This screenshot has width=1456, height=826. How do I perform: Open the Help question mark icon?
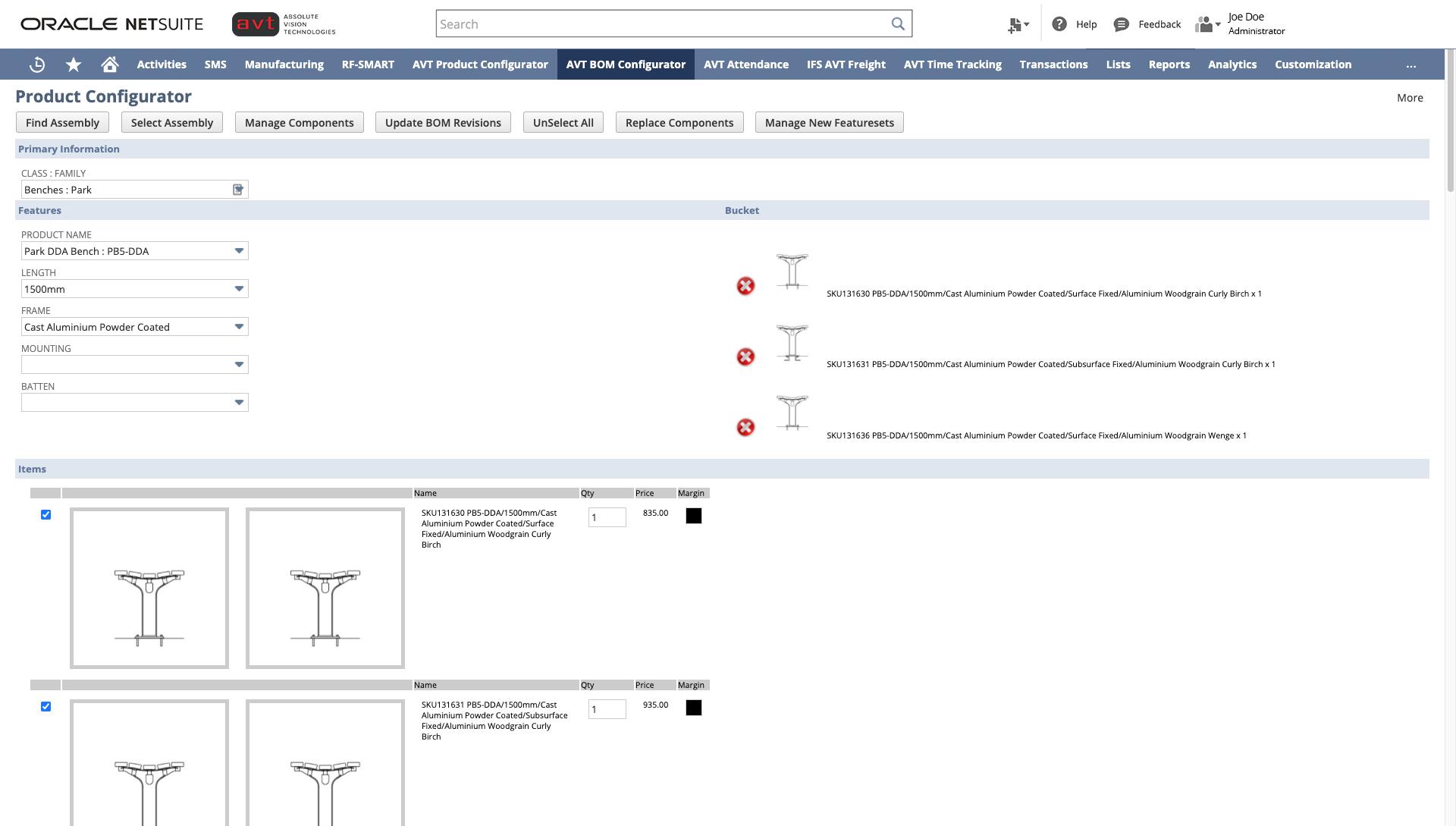tap(1059, 24)
